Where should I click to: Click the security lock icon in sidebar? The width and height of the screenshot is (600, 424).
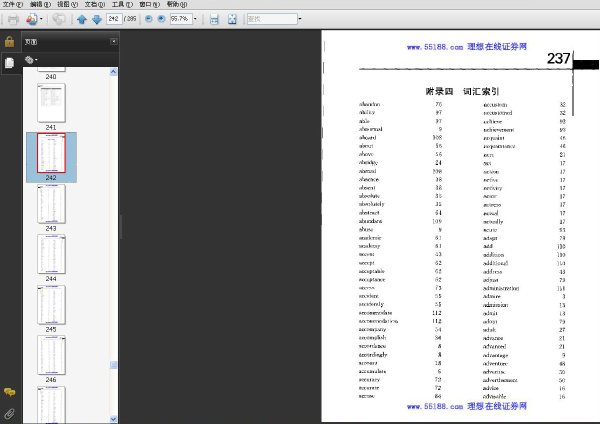(x=10, y=41)
